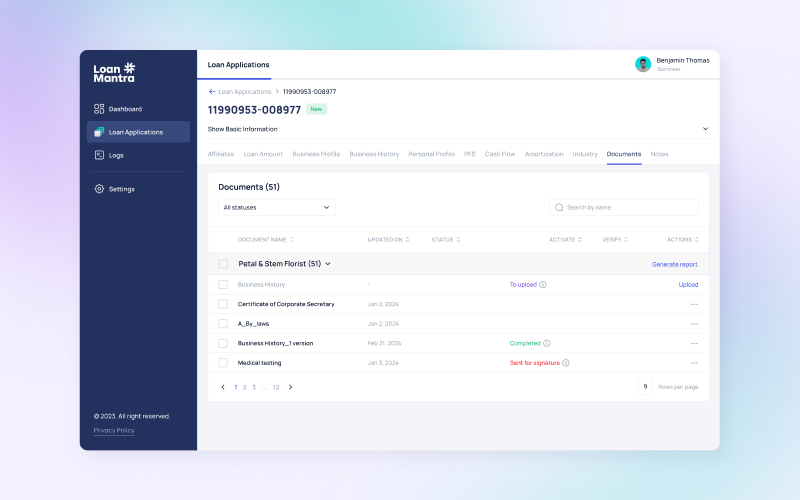This screenshot has height=500, width=800.
Task: Open actions menu for Medical testing
Action: (x=694, y=363)
